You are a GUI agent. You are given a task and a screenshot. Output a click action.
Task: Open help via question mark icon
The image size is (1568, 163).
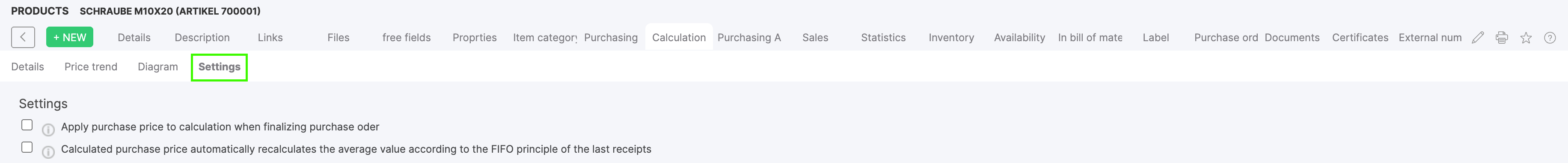(1550, 38)
